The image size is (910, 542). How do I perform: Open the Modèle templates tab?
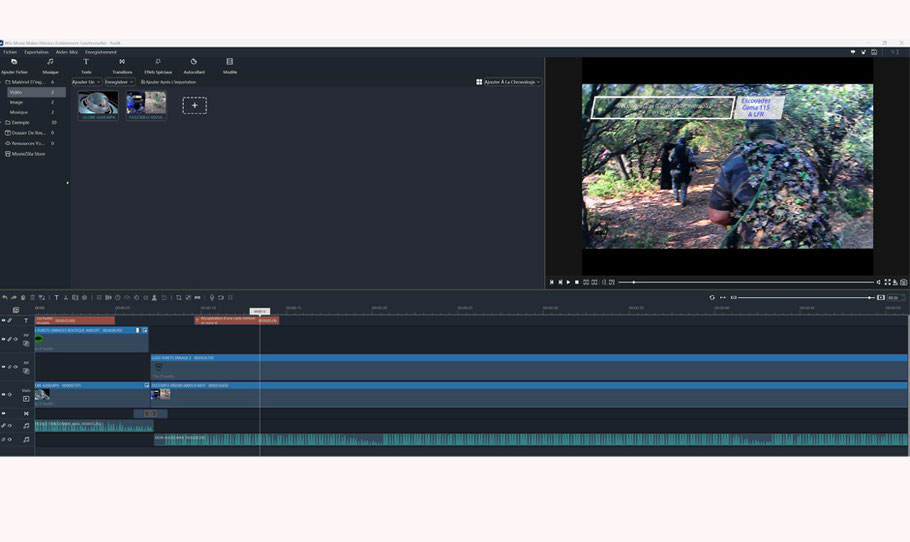click(x=230, y=66)
